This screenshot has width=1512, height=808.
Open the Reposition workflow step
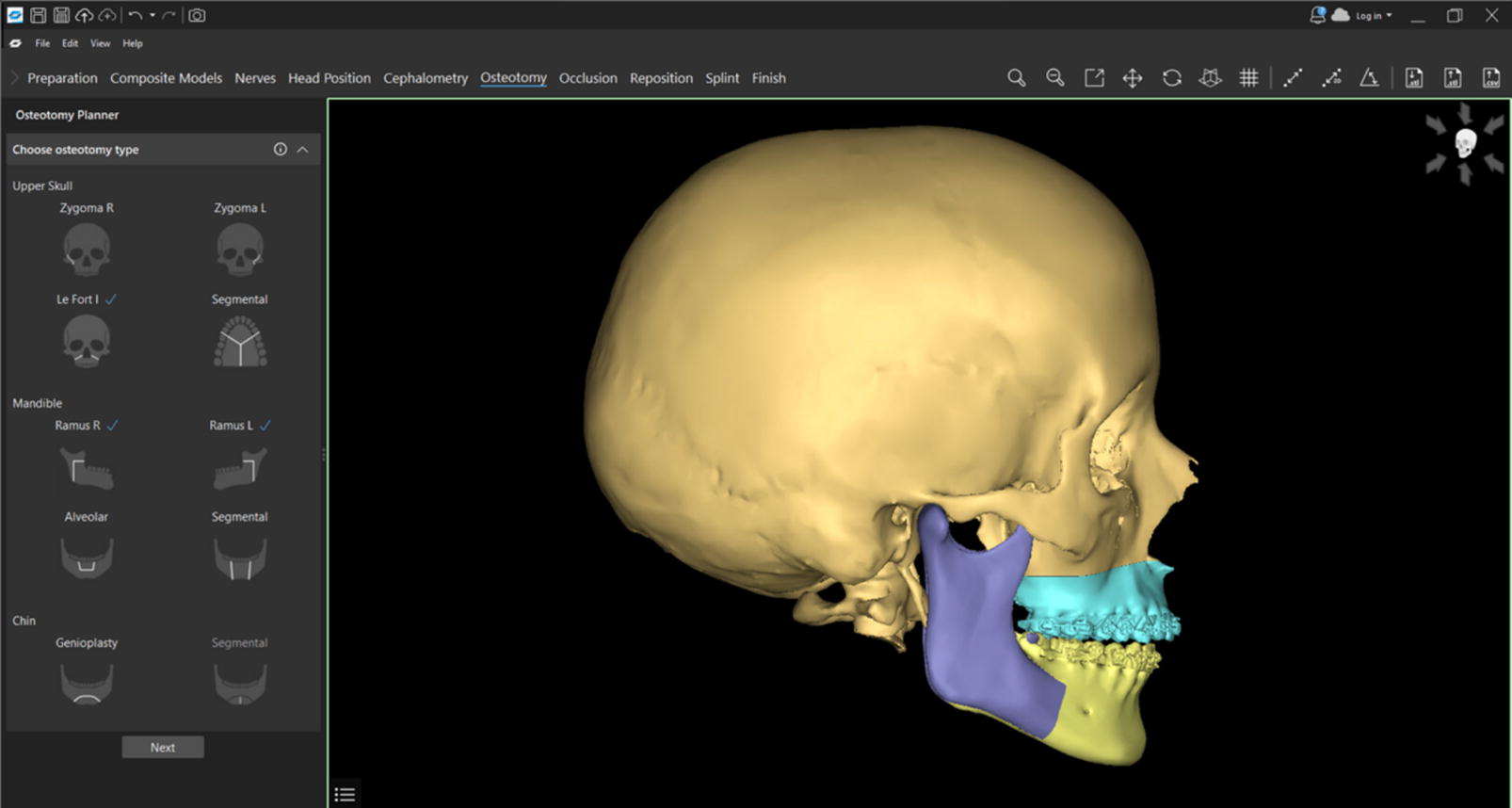coord(661,78)
